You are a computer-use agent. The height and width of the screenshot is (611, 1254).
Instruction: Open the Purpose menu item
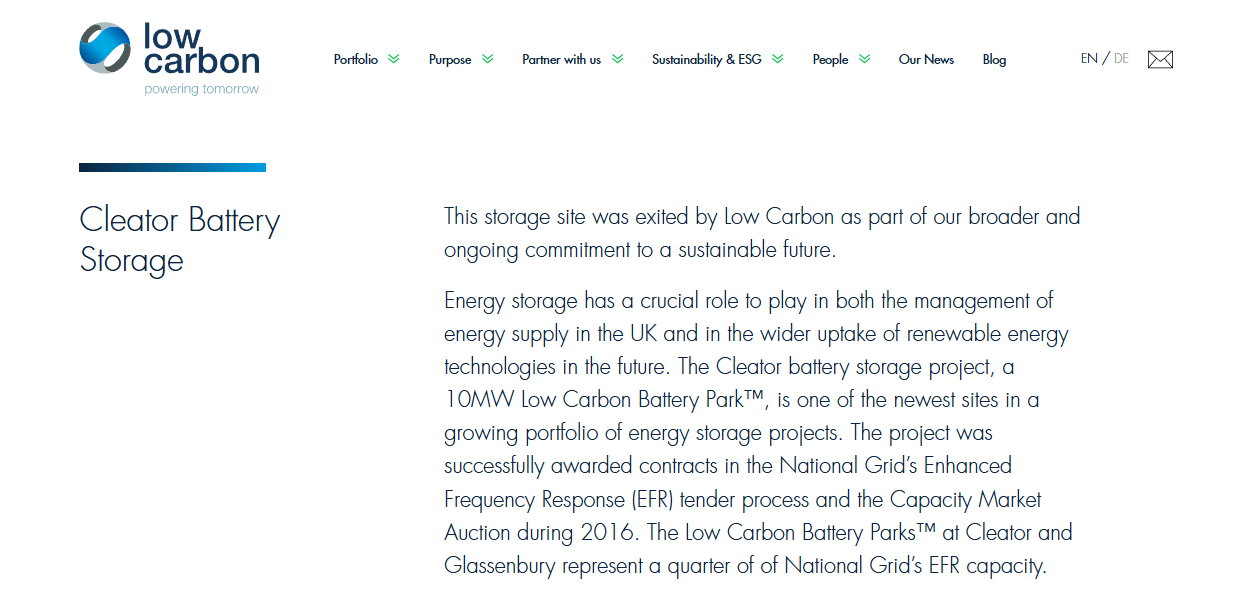tap(449, 59)
